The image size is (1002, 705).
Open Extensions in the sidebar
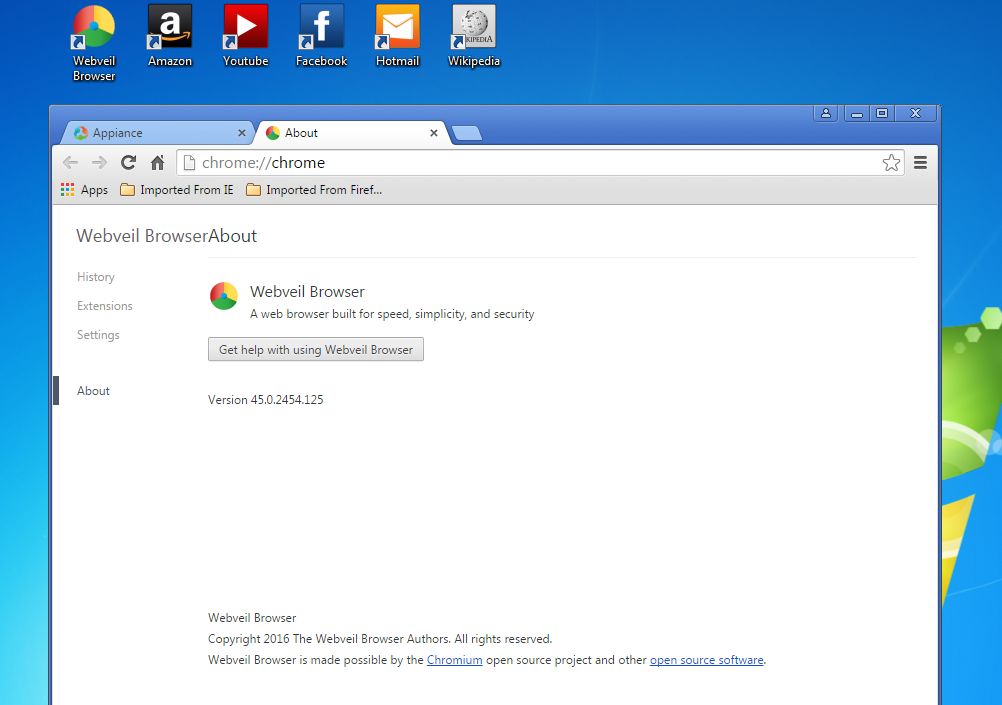tap(105, 306)
